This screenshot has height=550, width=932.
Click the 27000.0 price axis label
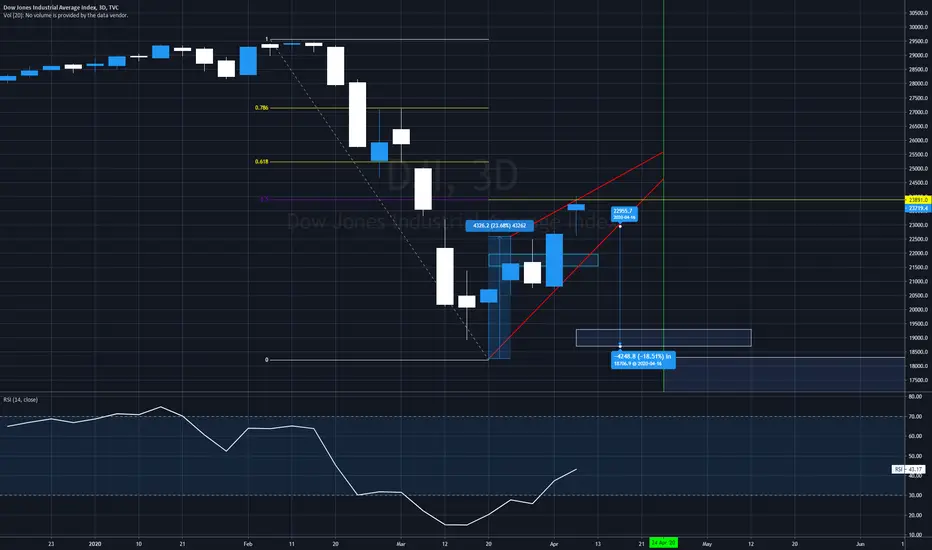pyautogui.click(x=918, y=112)
